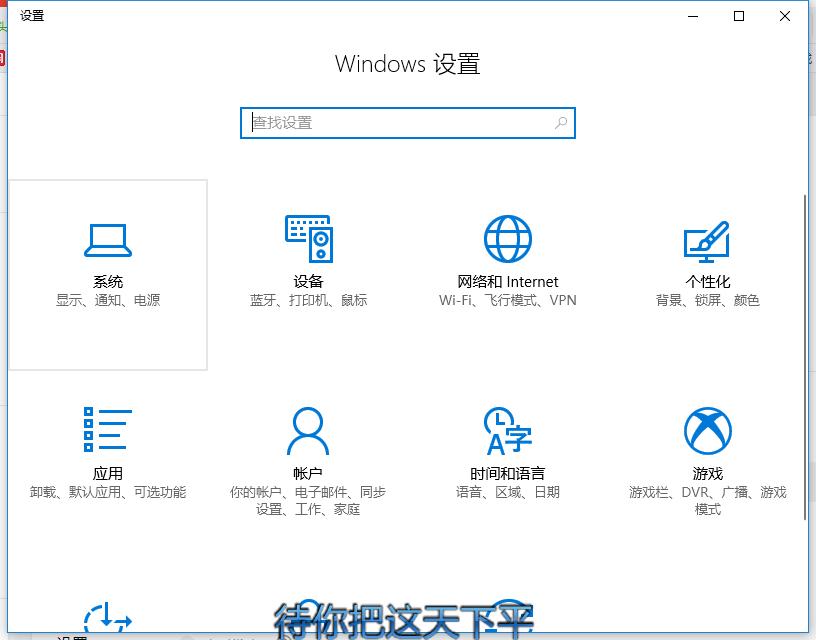The height and width of the screenshot is (640, 816).
Task: Select the highlighted 系统 tile
Action: pyautogui.click(x=107, y=274)
